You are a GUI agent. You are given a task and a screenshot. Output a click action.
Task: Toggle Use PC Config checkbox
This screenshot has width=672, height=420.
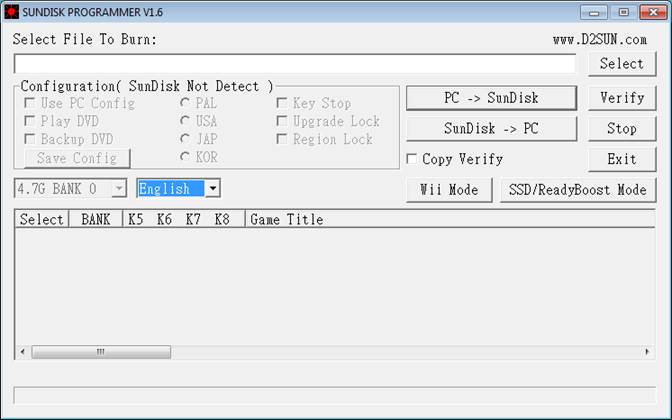[x=30, y=103]
